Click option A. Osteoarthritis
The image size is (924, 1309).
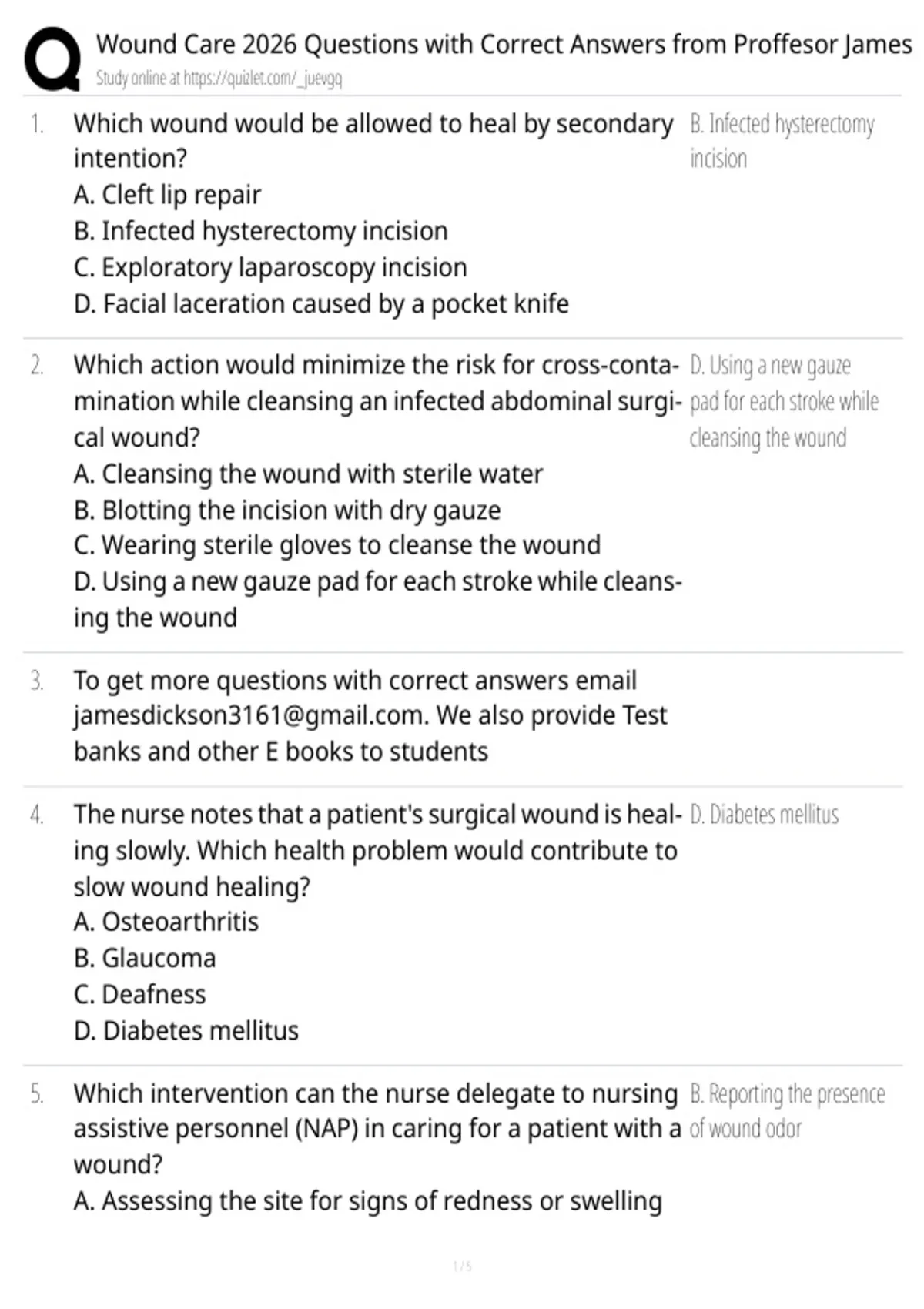[166, 922]
